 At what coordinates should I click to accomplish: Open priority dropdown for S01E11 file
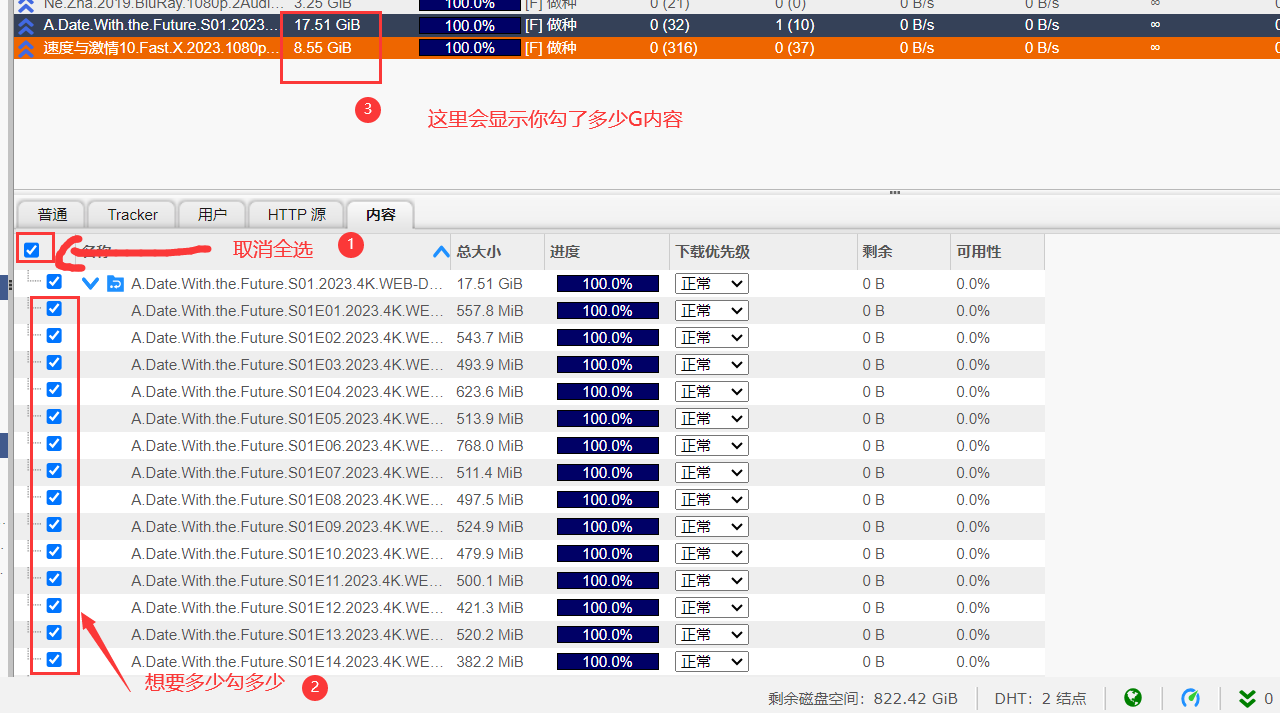pos(712,581)
